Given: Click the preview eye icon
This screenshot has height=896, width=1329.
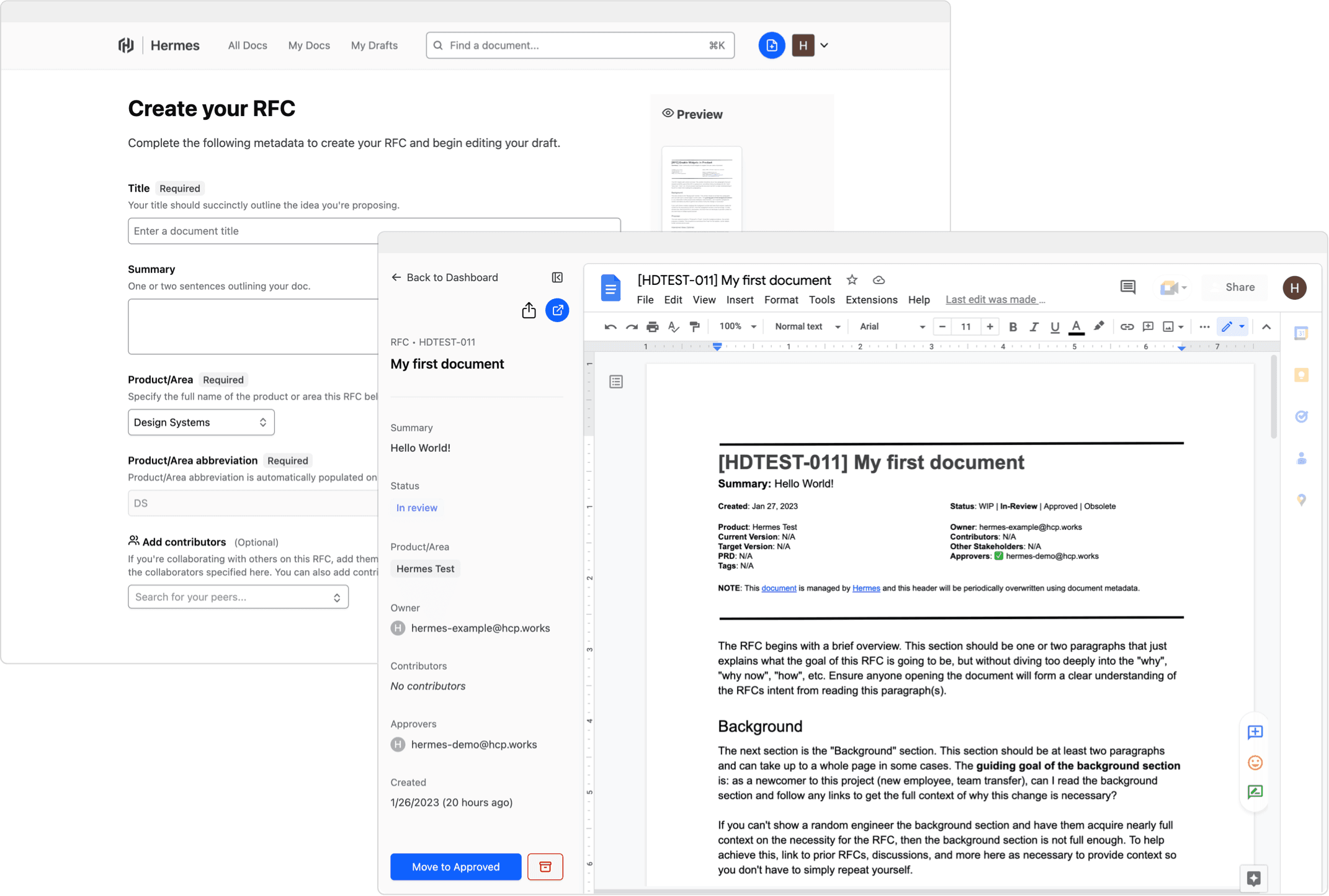Looking at the screenshot, I should tap(666, 113).
